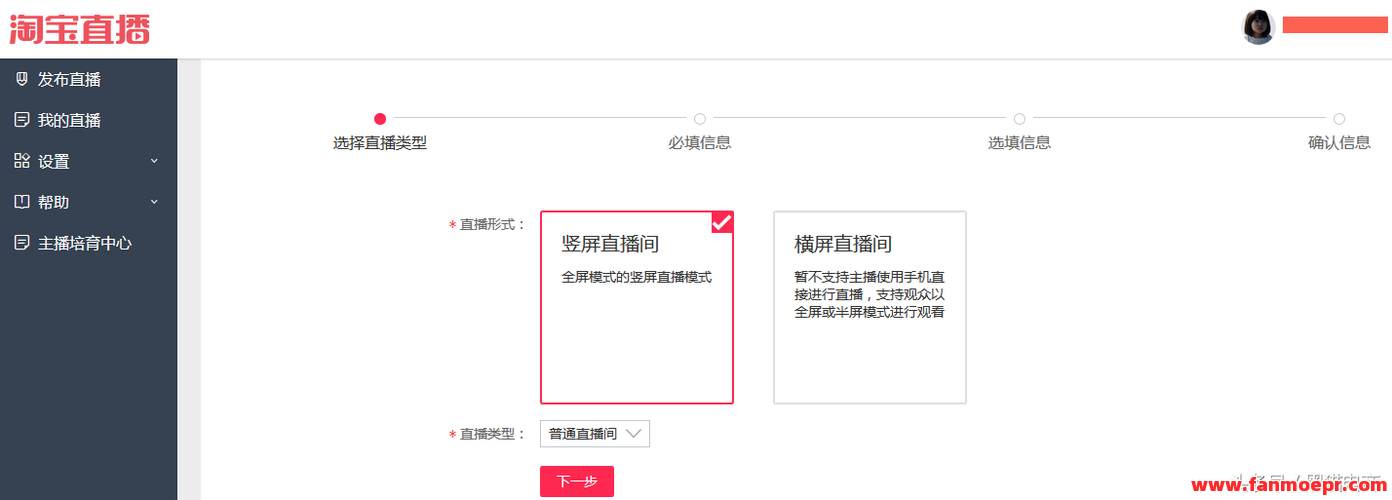
Task: Click the 全屏模式的竖屏直播模式 description
Action: click(637, 277)
